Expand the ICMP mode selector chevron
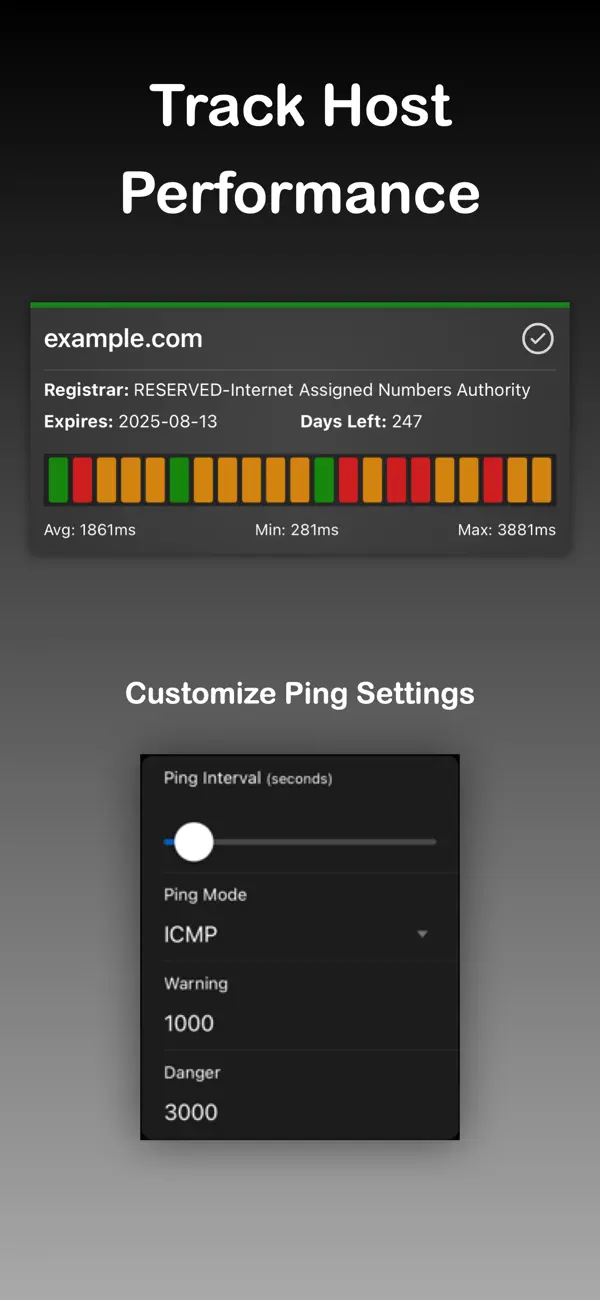This screenshot has height=1300, width=600. point(421,934)
